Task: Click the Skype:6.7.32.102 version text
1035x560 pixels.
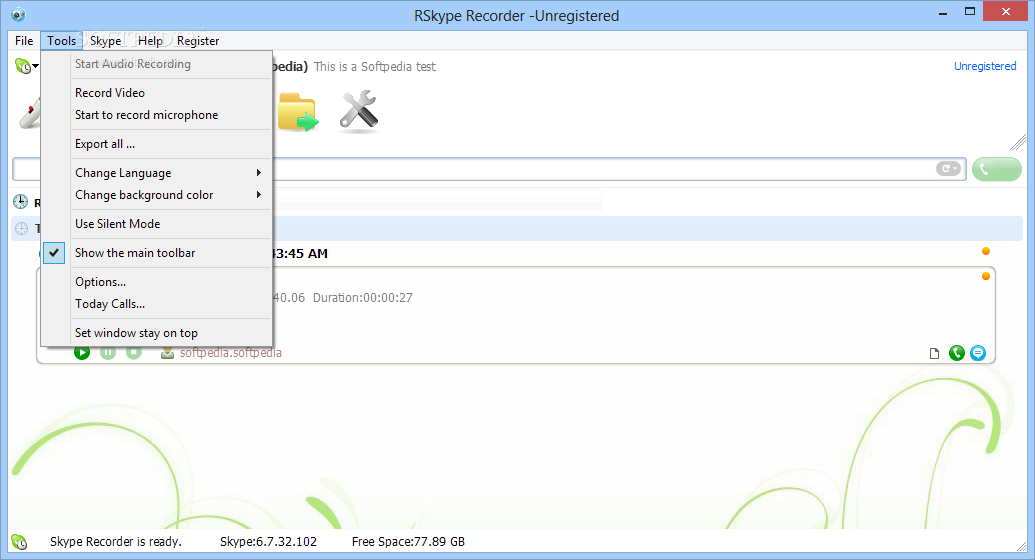Action: 268,542
